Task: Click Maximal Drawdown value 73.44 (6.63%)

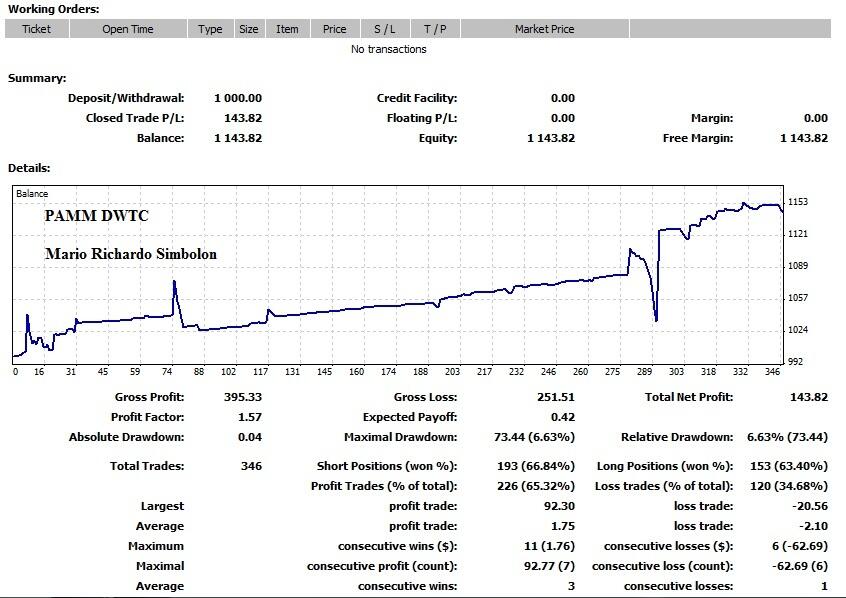Action: click(x=534, y=437)
